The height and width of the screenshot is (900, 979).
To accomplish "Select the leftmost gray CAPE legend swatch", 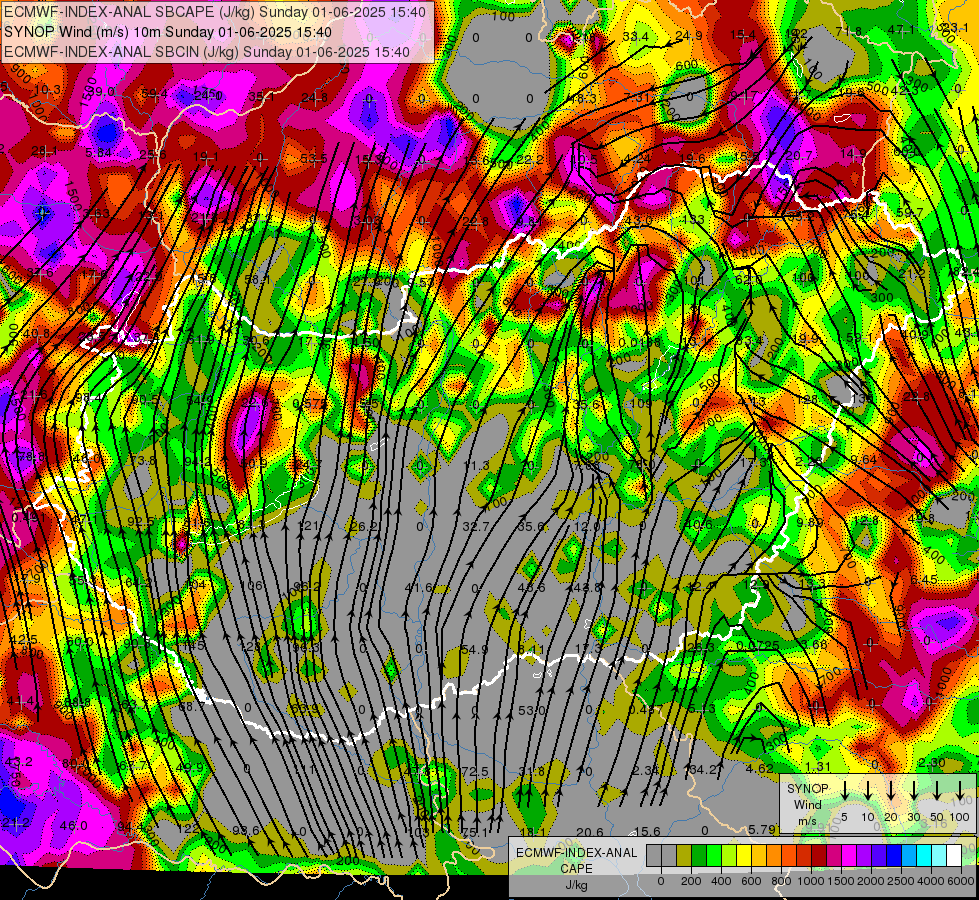I will click(654, 856).
